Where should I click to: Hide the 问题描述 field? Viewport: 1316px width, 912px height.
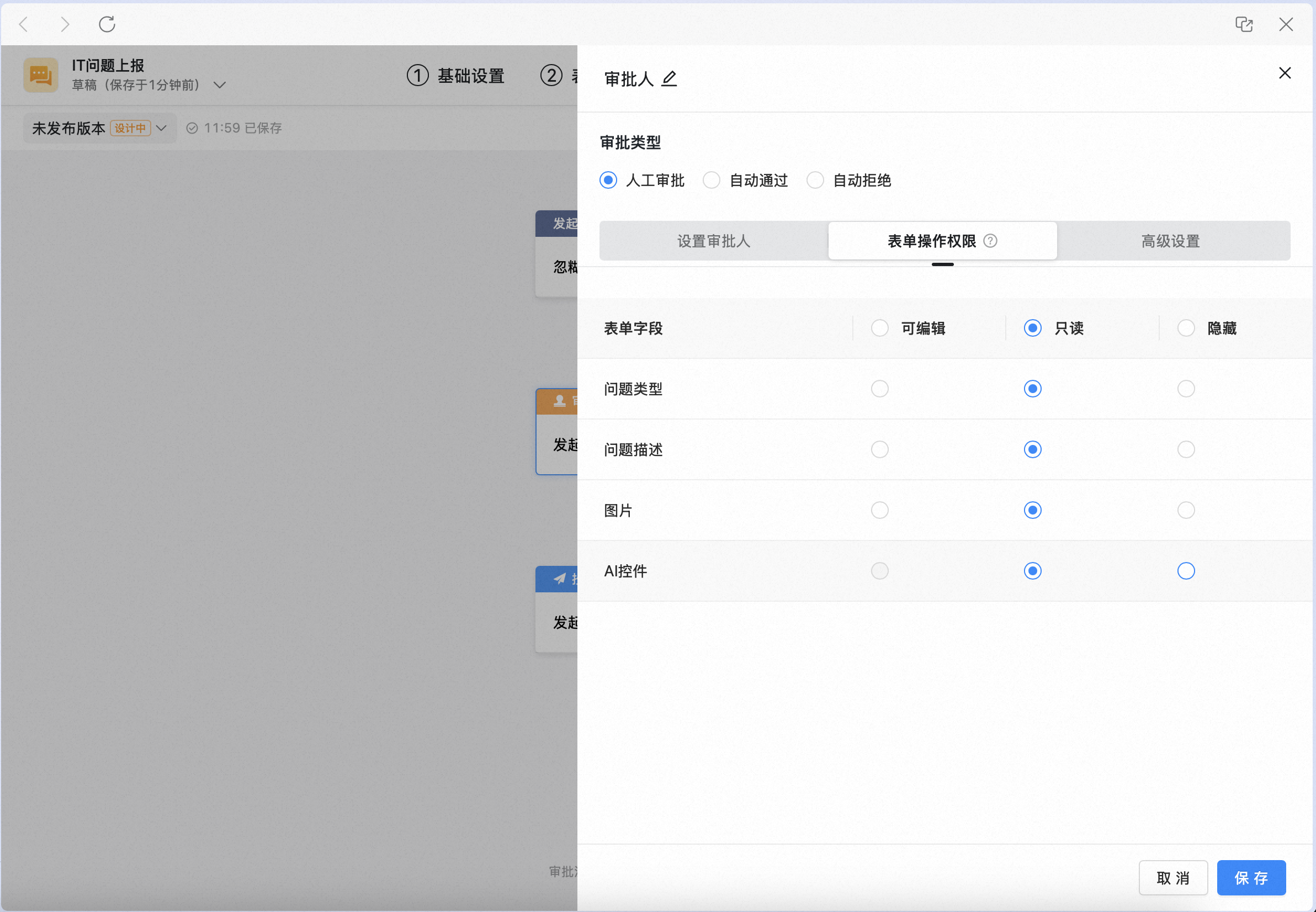click(1186, 450)
